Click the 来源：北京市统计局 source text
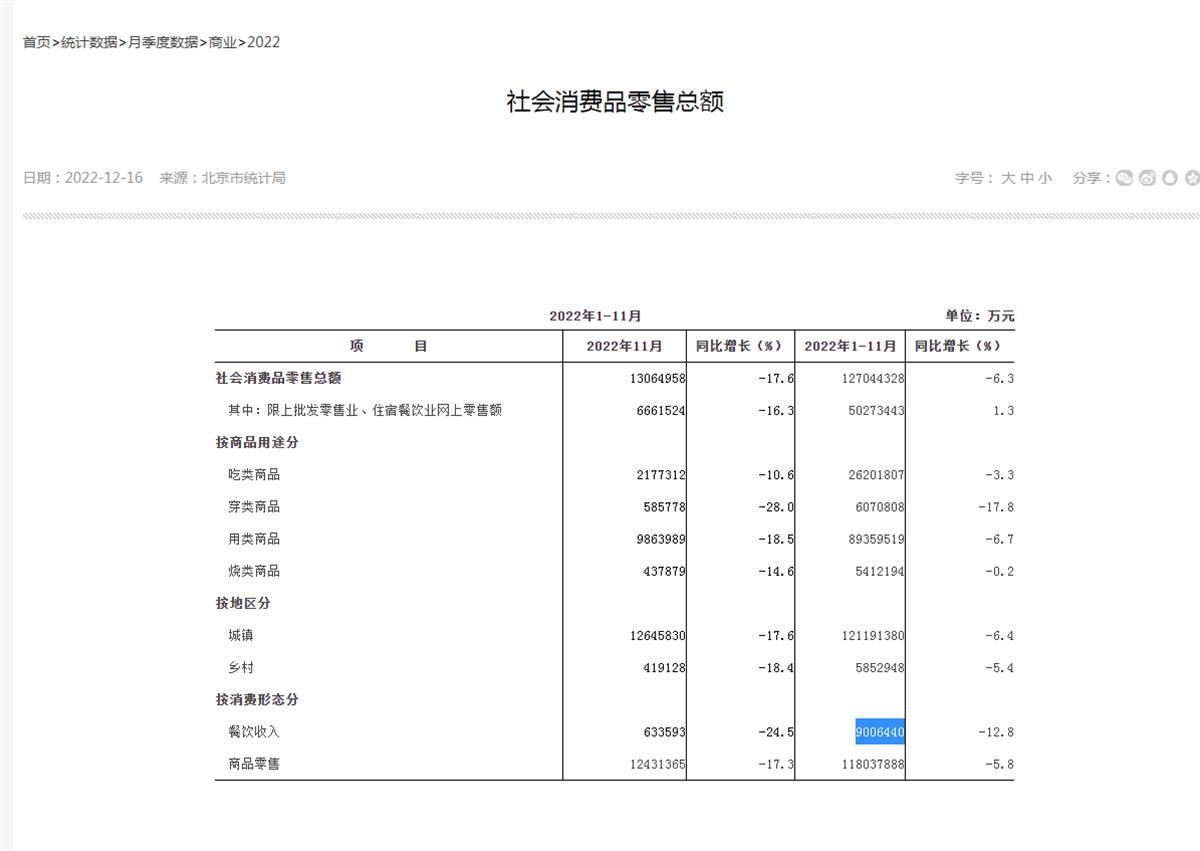Screen dimensions: 1200x851 (x=222, y=178)
